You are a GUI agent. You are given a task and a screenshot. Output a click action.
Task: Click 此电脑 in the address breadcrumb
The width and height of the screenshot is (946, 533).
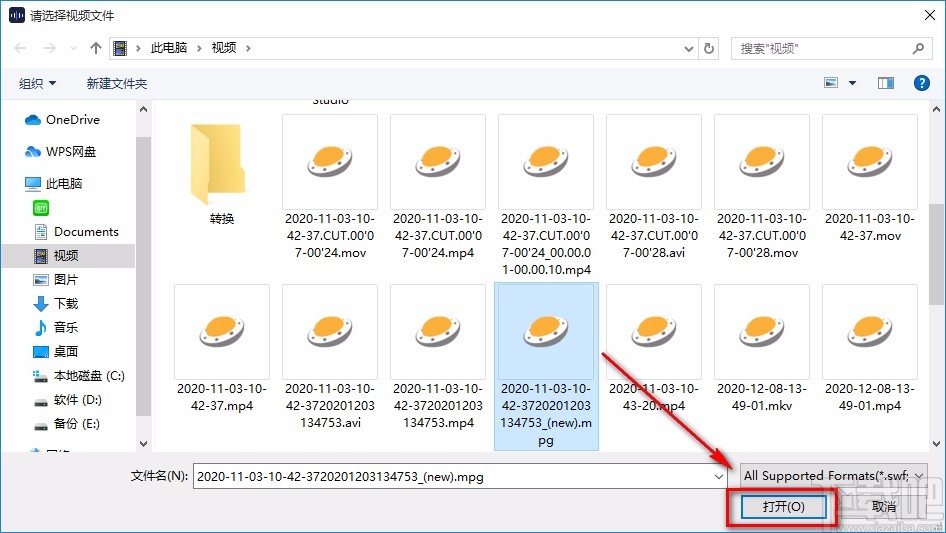point(169,48)
